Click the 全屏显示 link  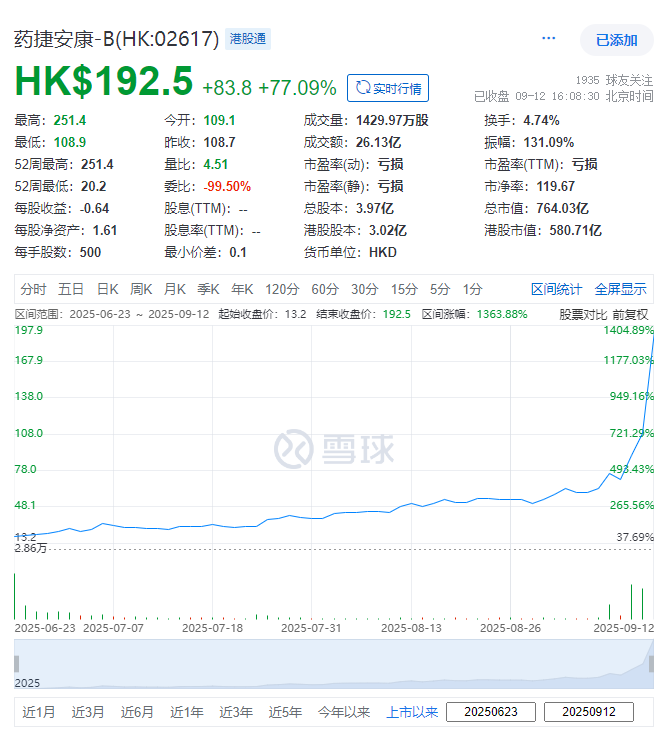pos(620,289)
